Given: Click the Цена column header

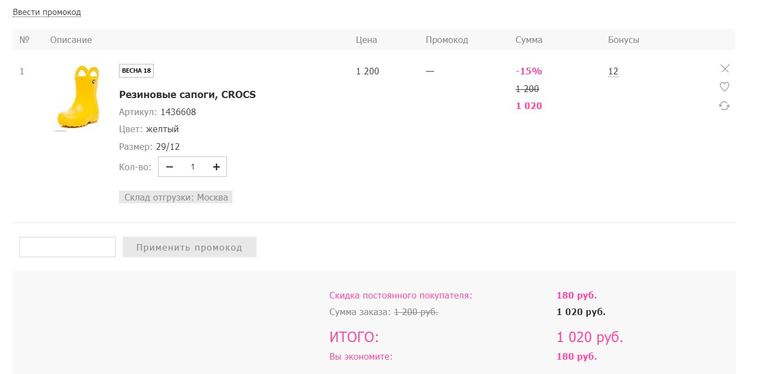Looking at the screenshot, I should (366, 40).
